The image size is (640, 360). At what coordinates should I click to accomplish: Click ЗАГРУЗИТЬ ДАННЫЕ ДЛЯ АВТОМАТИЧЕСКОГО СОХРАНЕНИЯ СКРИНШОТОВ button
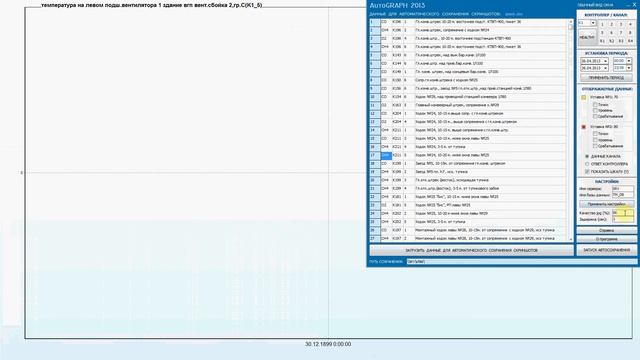point(471,250)
